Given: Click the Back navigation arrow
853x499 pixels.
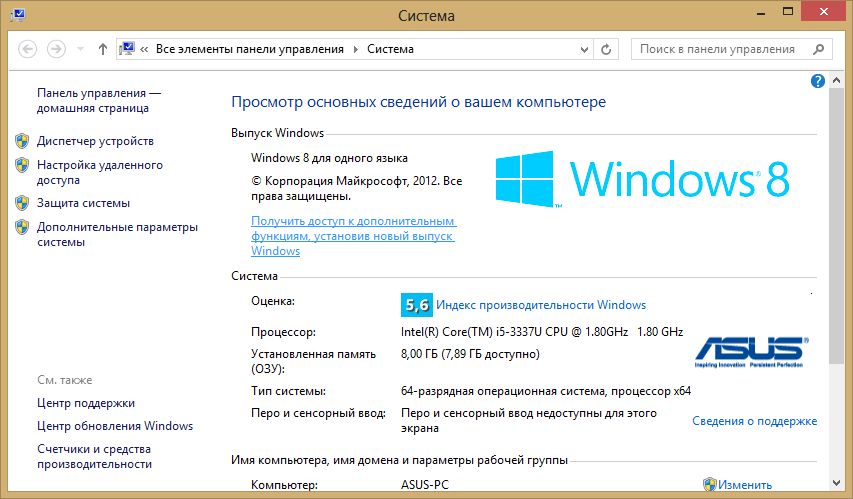Looking at the screenshot, I should tap(28, 49).
